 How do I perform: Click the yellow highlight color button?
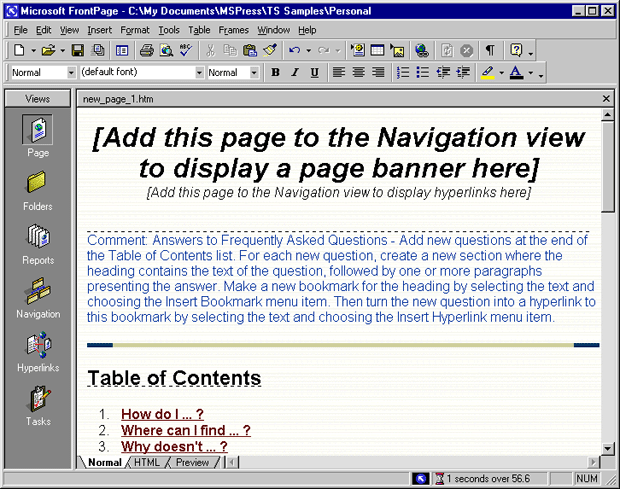pyautogui.click(x=487, y=73)
